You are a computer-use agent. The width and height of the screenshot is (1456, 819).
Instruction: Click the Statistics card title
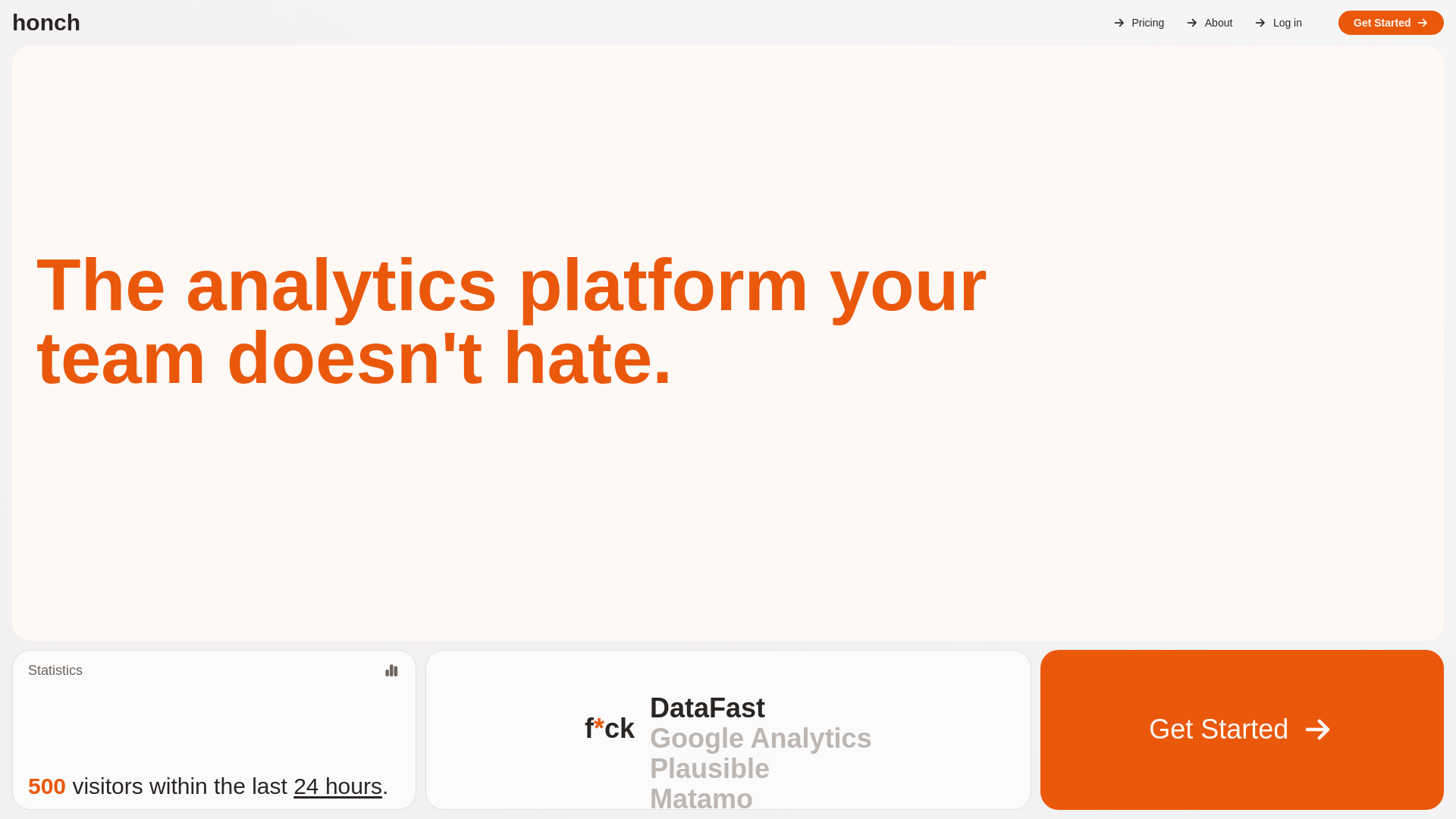[x=55, y=670]
